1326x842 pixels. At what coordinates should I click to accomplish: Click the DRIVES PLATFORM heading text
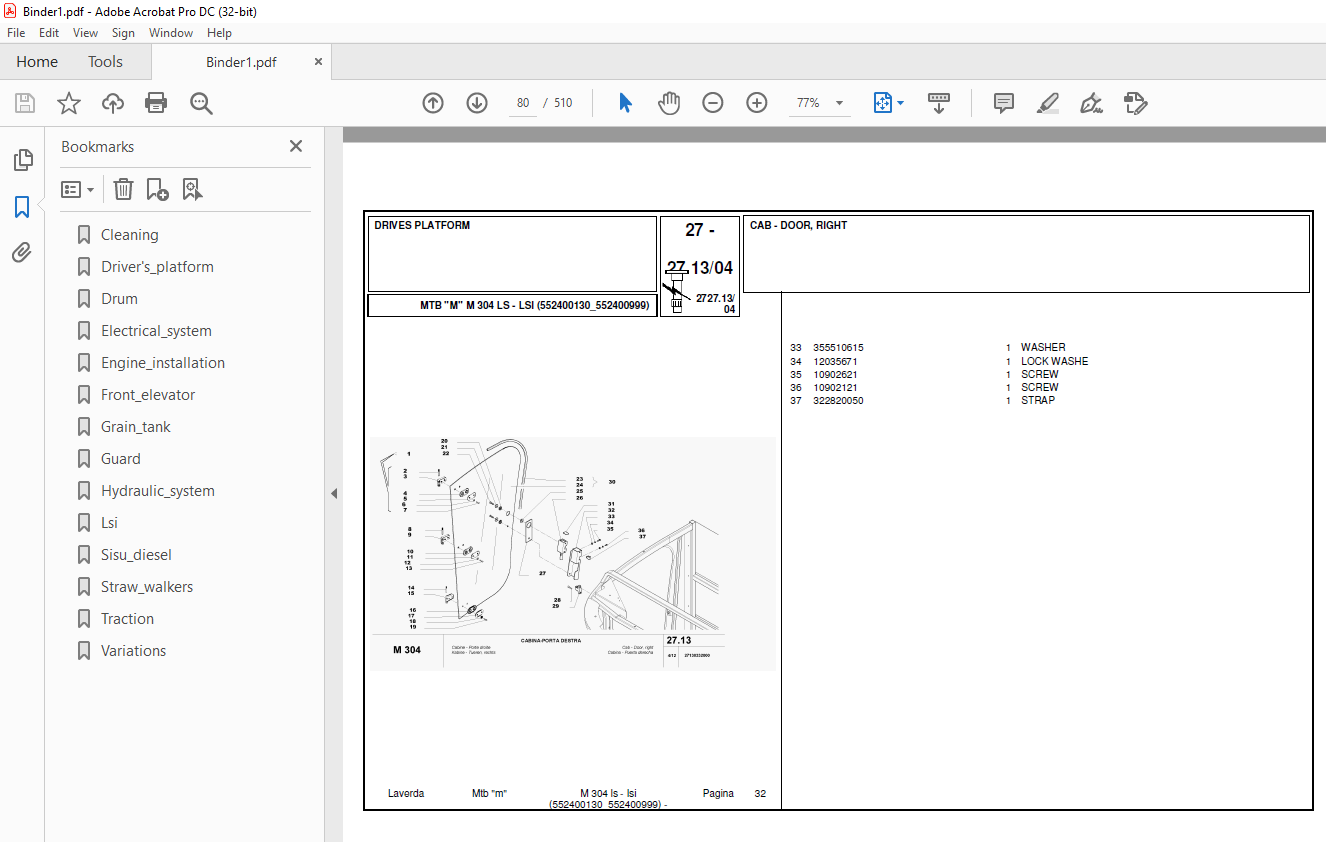[422, 226]
